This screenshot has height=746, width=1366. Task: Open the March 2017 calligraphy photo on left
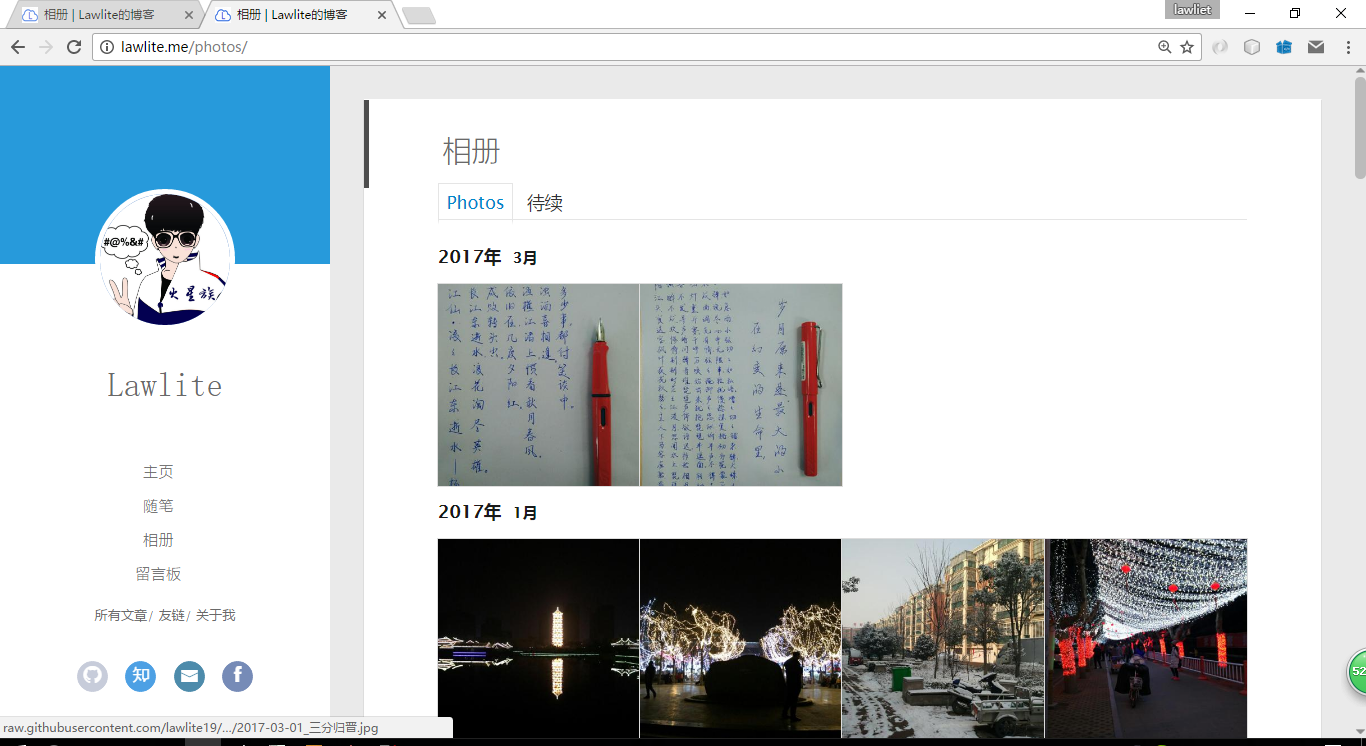tap(538, 385)
